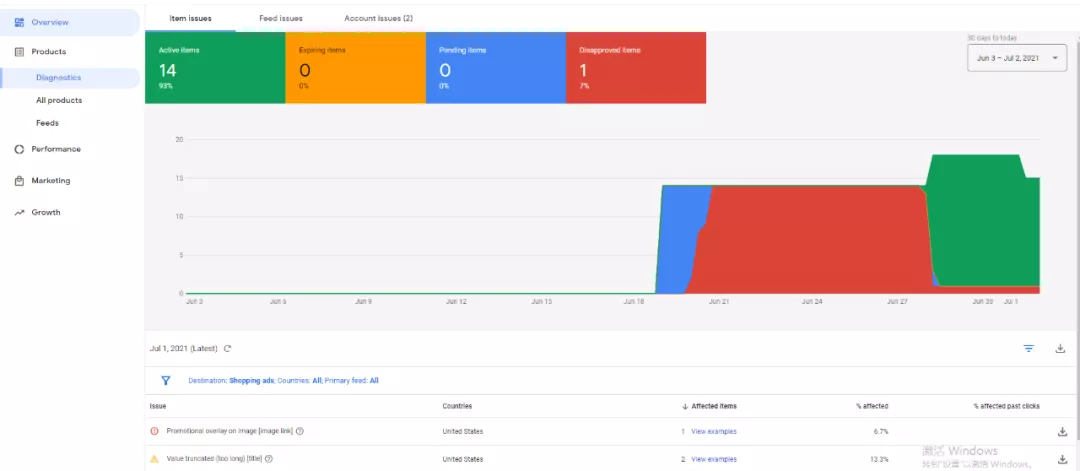
Task: Click the download icon in the table header bar
Action: pyautogui.click(x=1060, y=349)
